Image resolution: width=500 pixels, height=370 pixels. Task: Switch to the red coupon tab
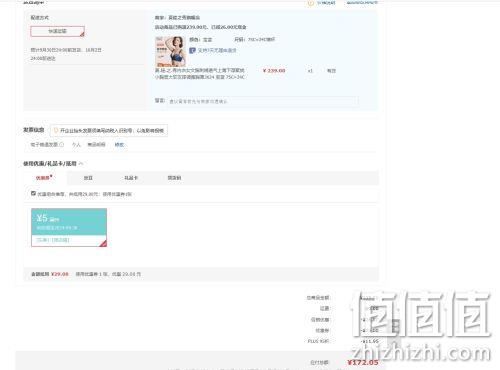click(x=44, y=178)
